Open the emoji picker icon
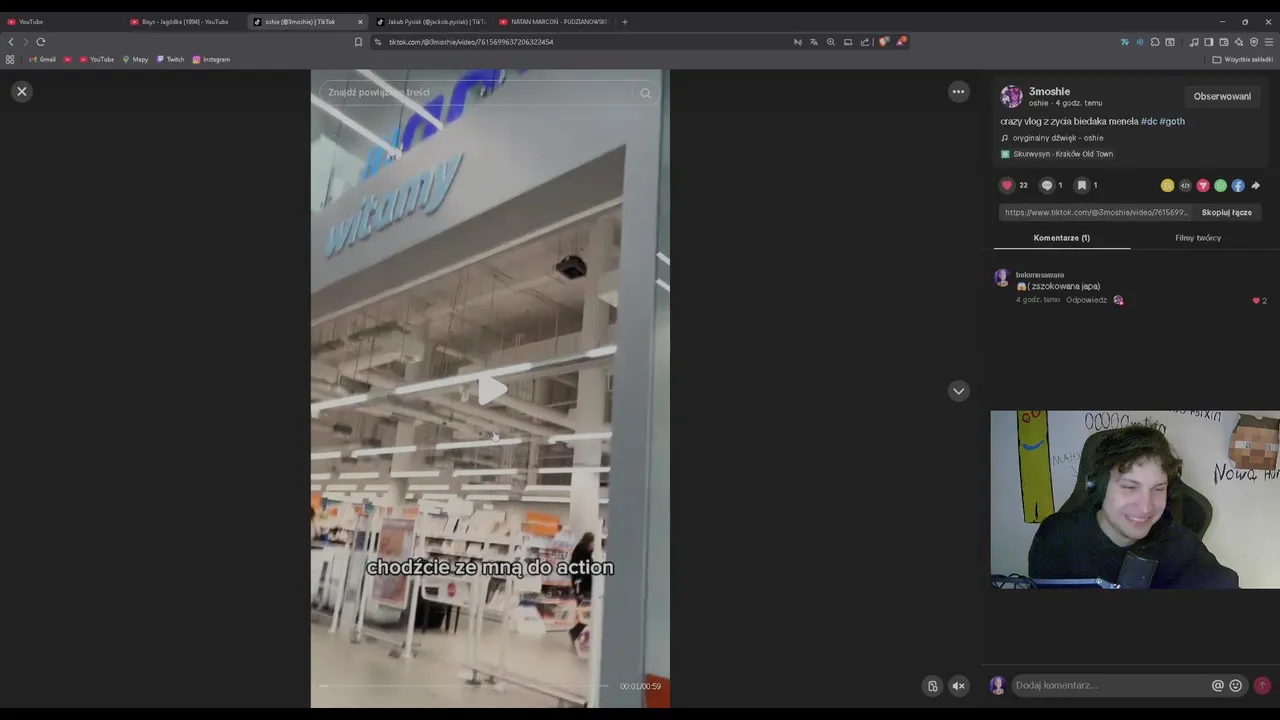Screen dimensions: 1280x720 tap(1236, 685)
